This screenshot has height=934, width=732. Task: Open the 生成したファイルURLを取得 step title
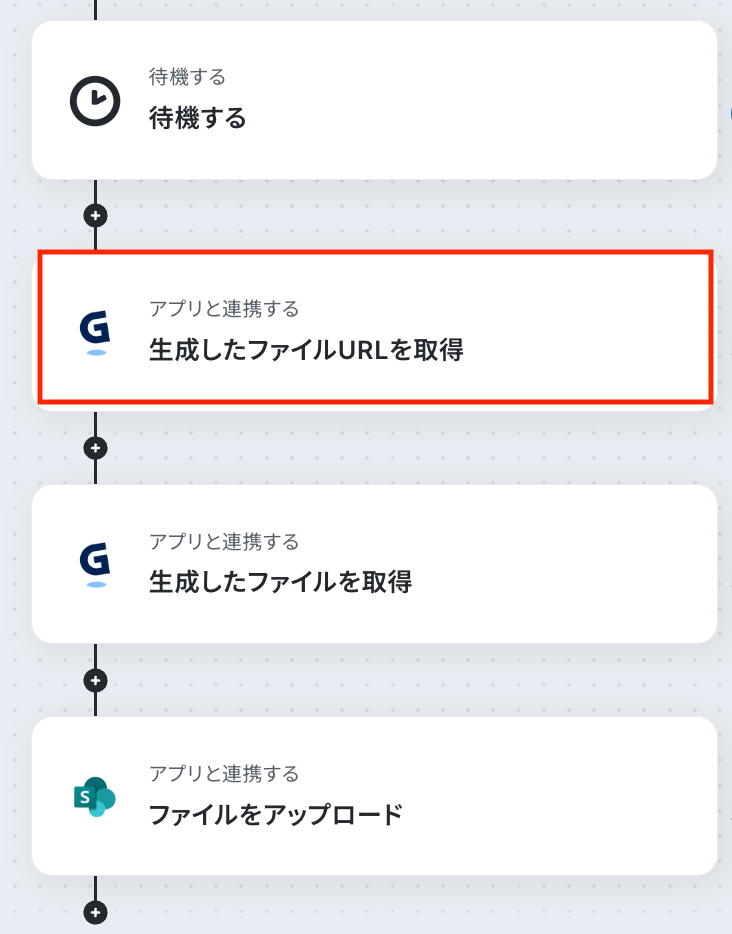(x=306, y=351)
